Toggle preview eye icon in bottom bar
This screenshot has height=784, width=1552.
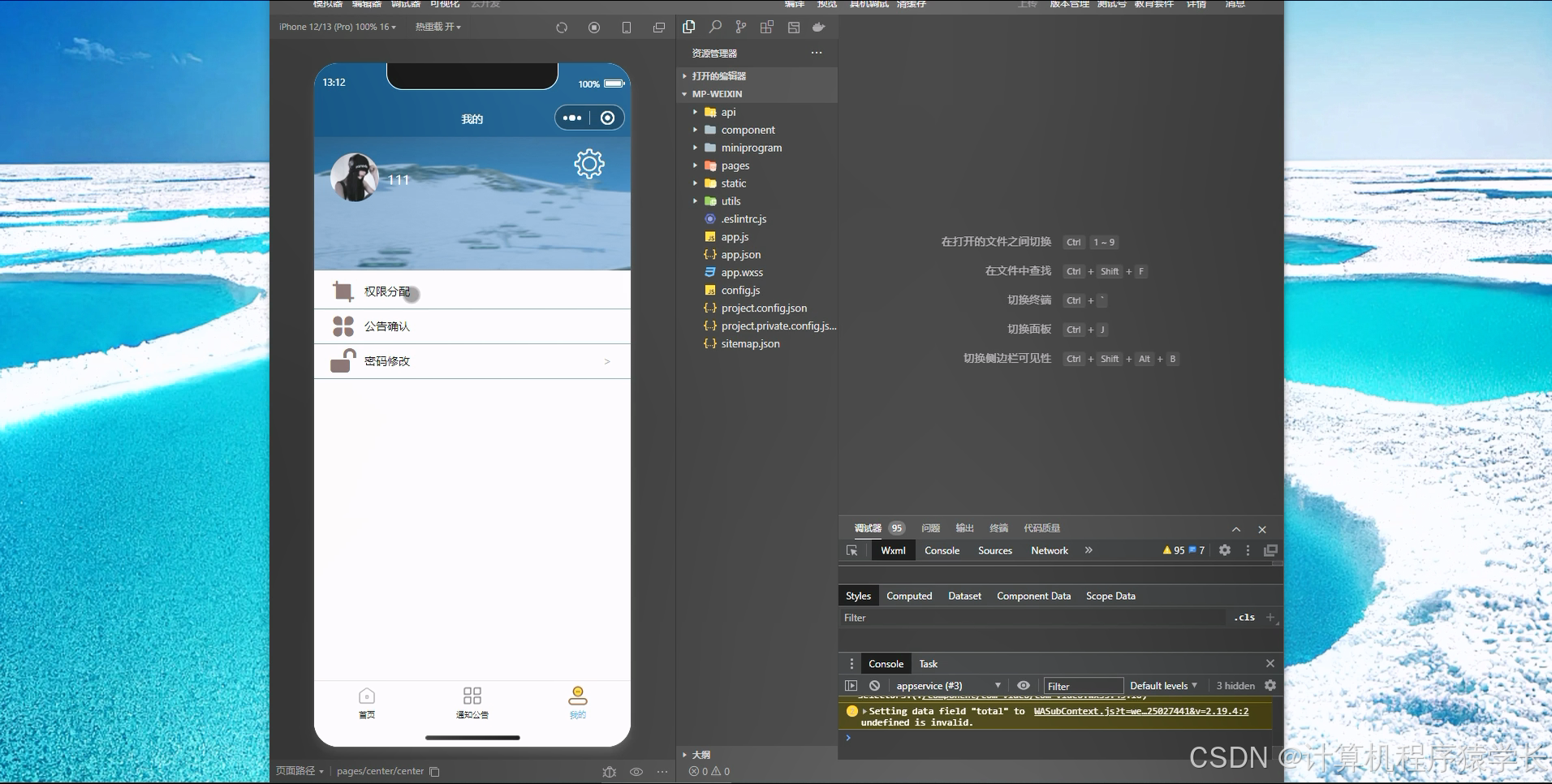point(636,772)
